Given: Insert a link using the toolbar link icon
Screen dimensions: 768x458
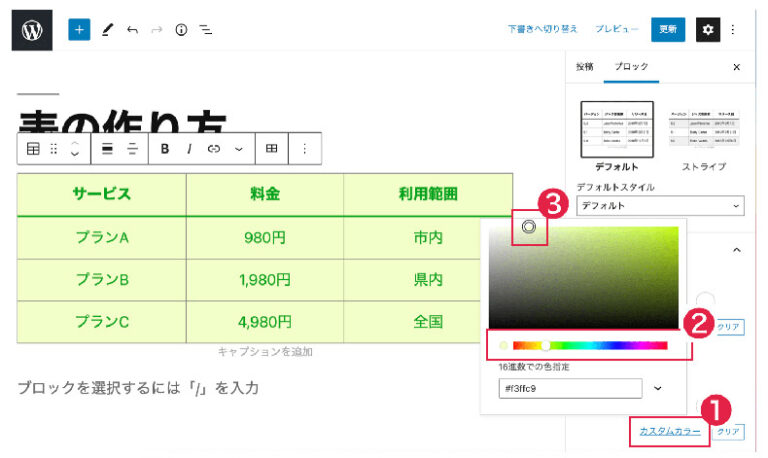Looking at the screenshot, I should [x=213, y=148].
